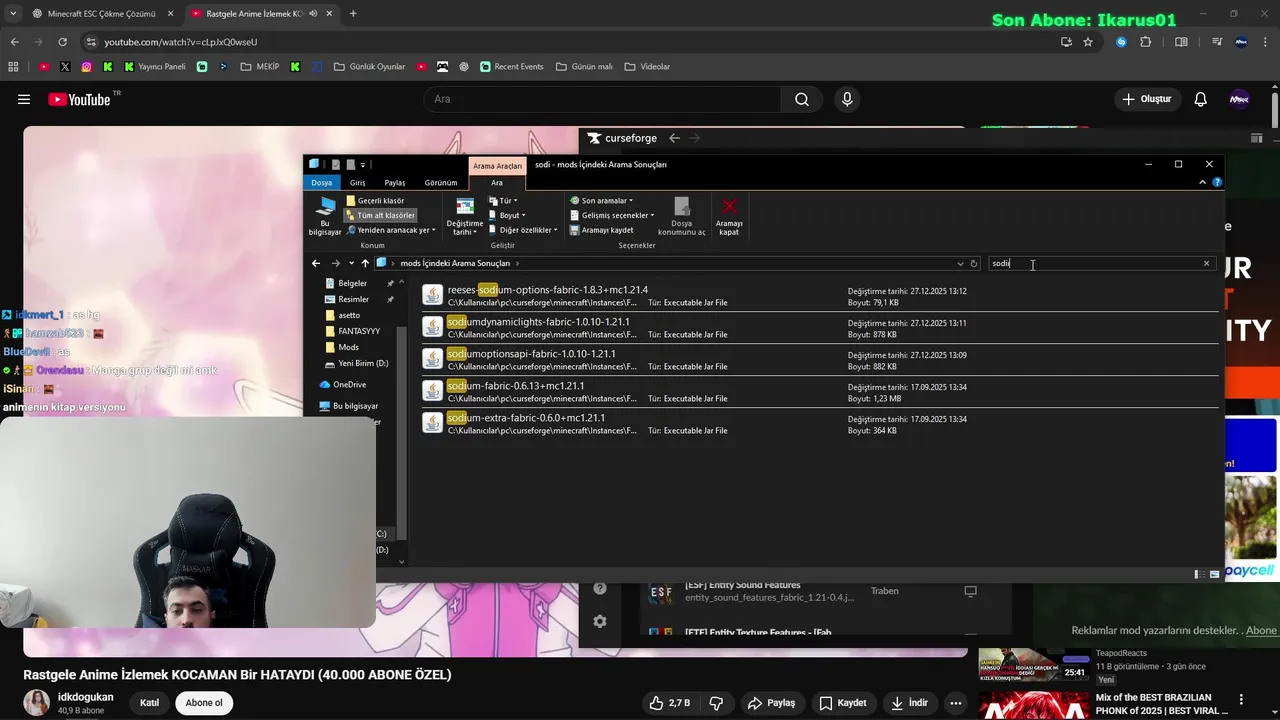Click the Arama Araçları contextual tab
Image resolution: width=1280 pixels, height=720 pixels.
point(497,166)
